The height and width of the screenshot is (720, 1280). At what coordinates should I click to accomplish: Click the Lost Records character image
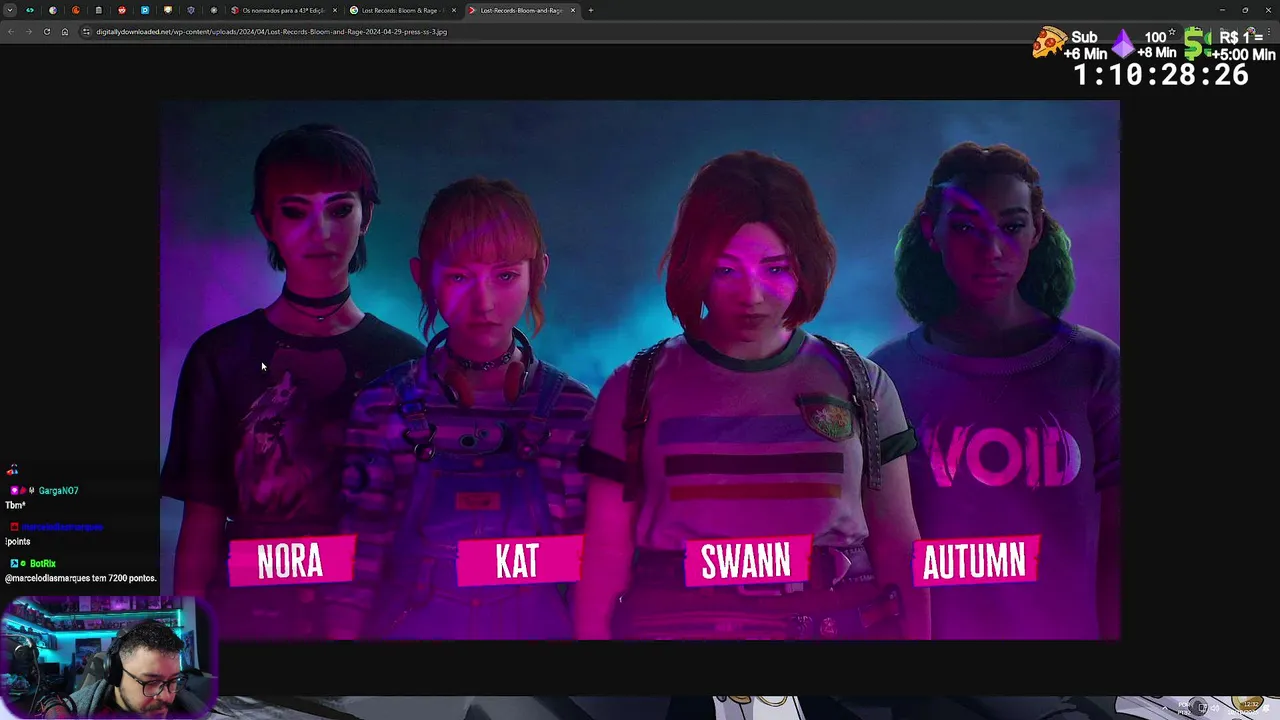[x=640, y=369]
